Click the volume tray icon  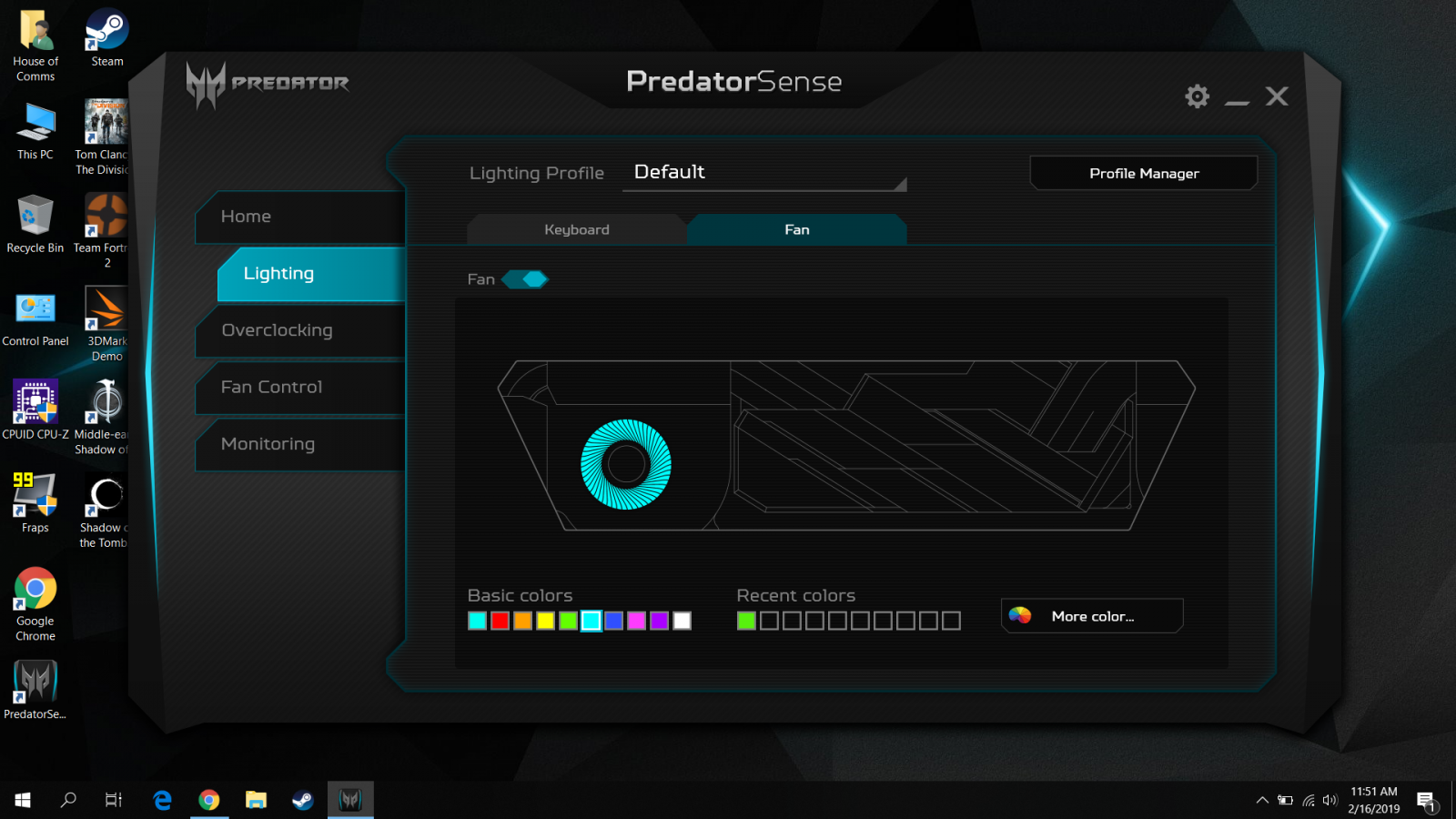pyautogui.click(x=1330, y=801)
